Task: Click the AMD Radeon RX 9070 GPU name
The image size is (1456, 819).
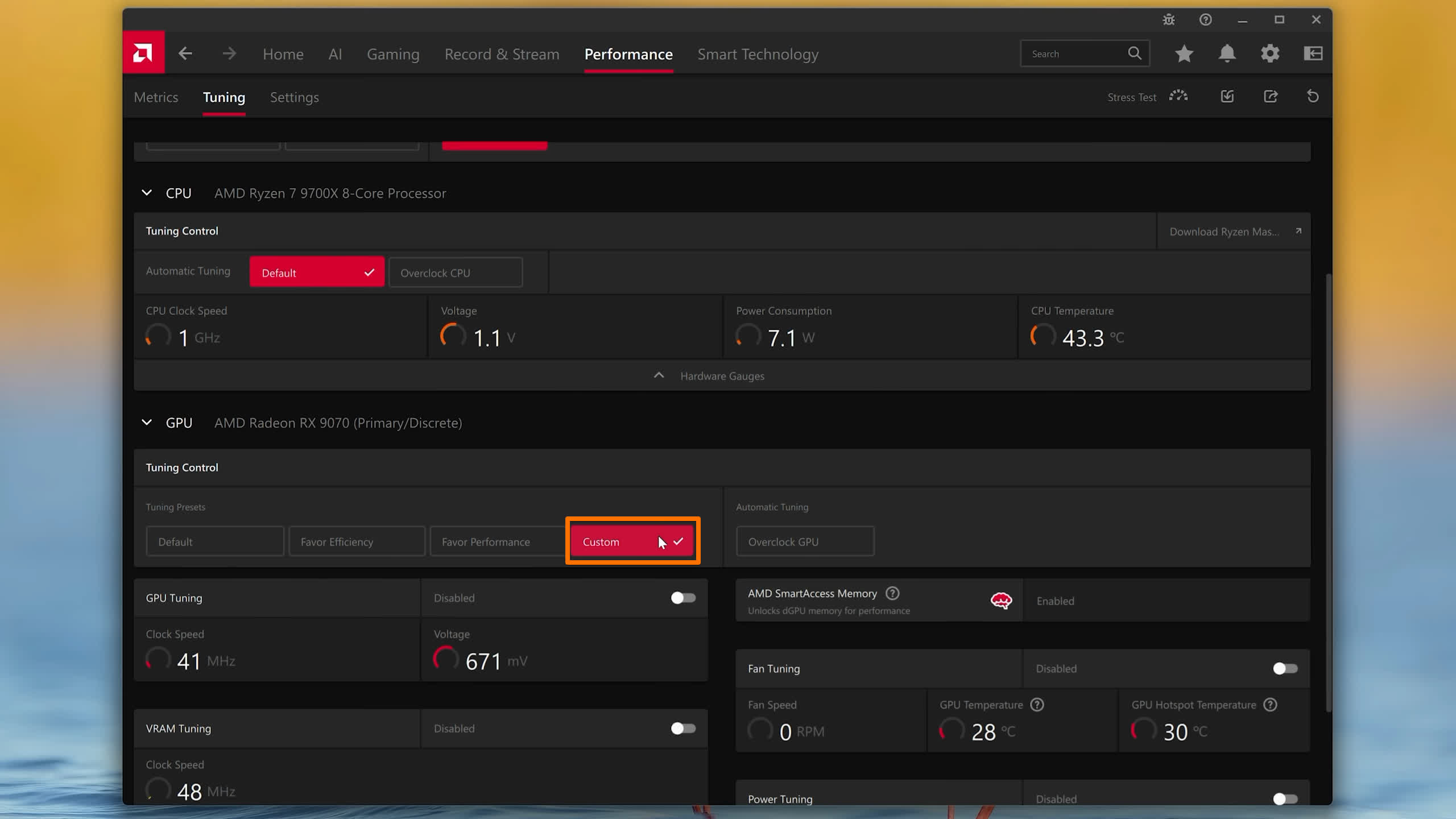Action: (338, 423)
